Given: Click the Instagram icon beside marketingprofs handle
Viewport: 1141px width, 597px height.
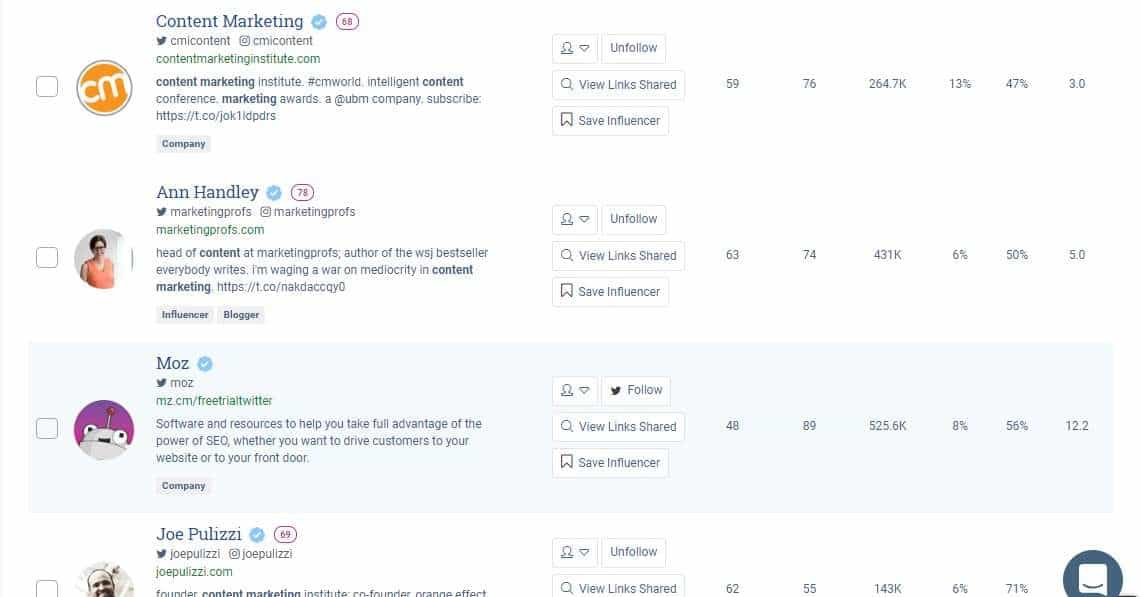Looking at the screenshot, I should tap(266, 212).
